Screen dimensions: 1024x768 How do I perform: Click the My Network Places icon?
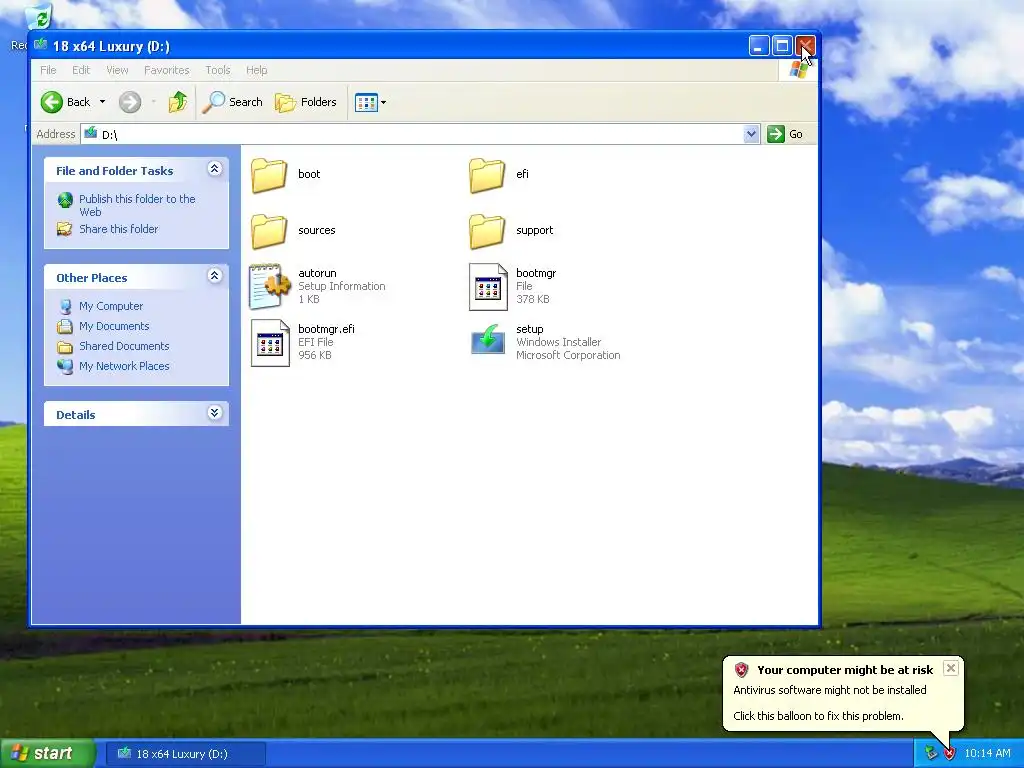click(65, 366)
